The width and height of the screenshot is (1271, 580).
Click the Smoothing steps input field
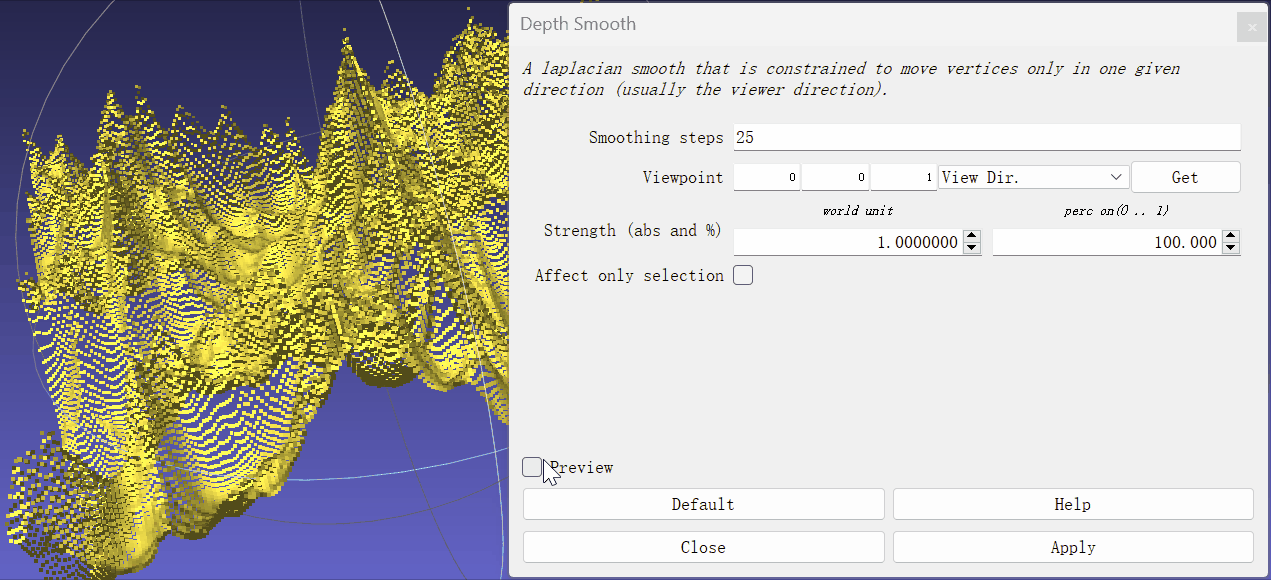point(987,137)
